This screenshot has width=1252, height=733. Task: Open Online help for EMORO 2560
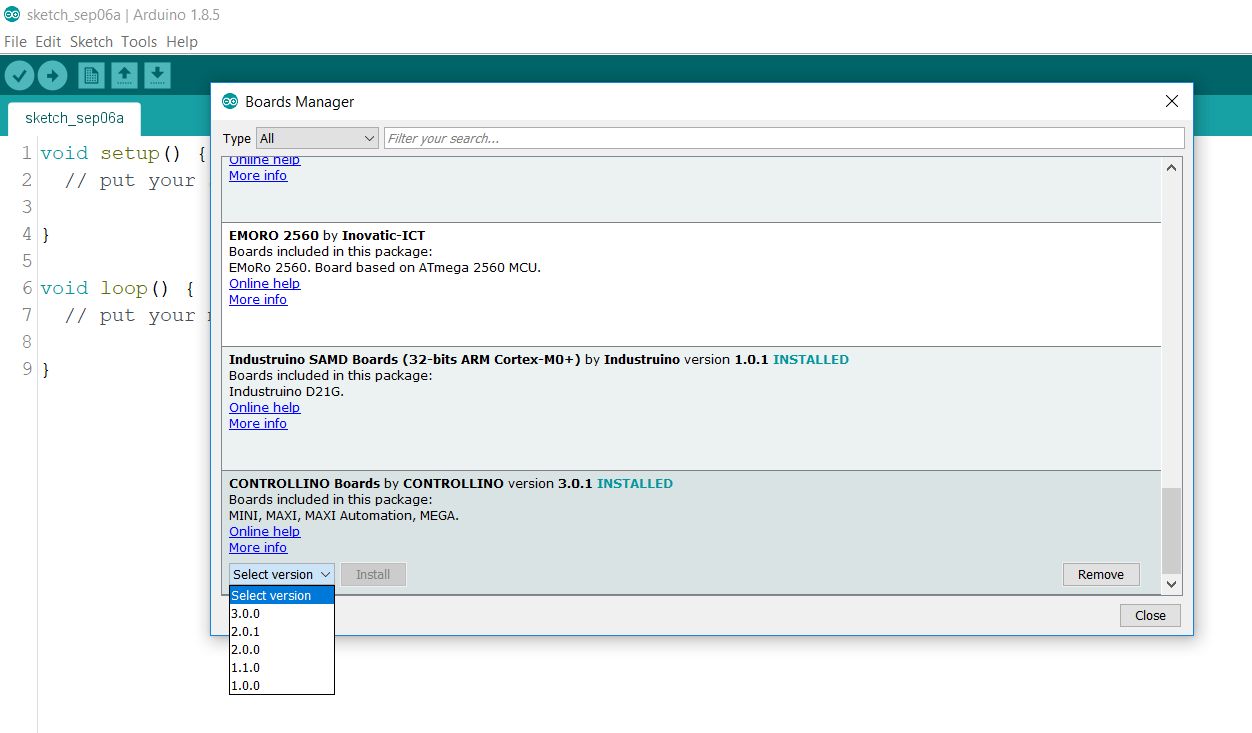(264, 283)
